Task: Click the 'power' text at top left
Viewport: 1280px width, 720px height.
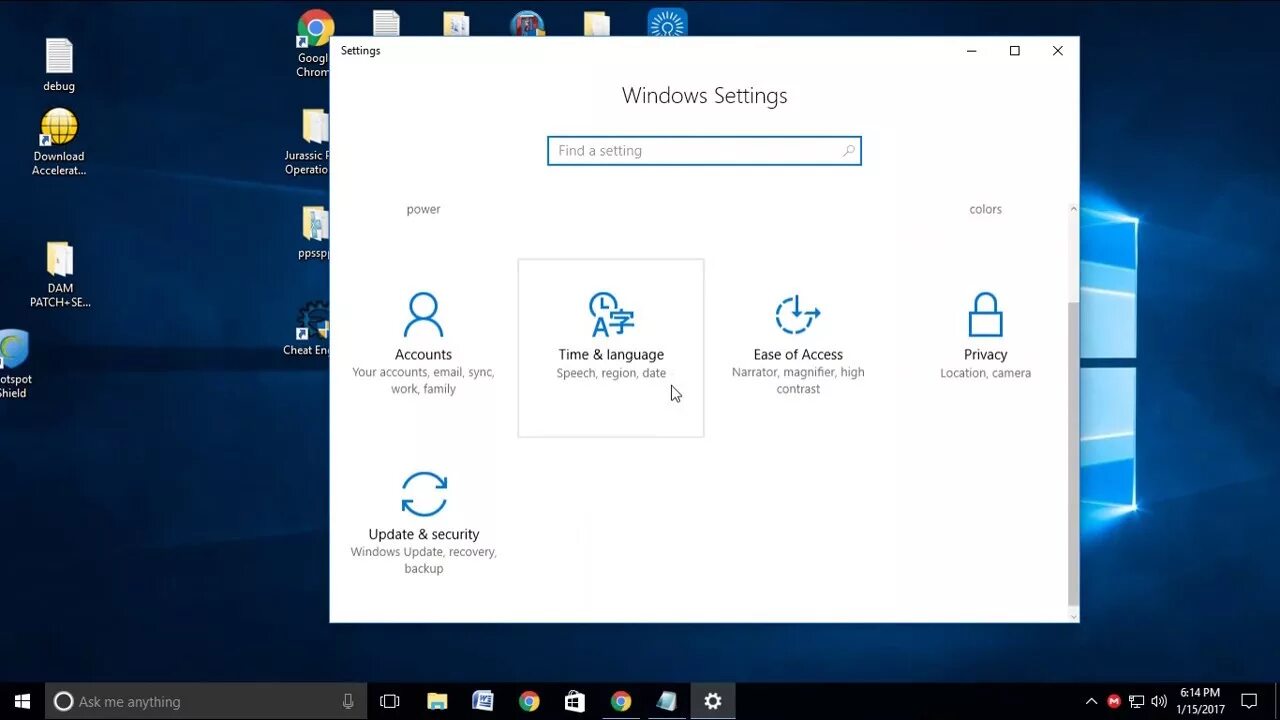Action: 423,209
